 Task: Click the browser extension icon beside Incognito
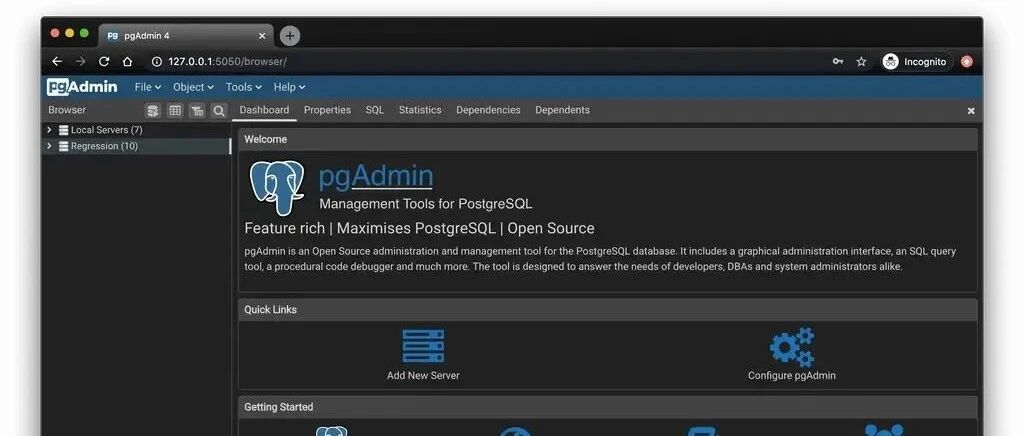(x=967, y=61)
